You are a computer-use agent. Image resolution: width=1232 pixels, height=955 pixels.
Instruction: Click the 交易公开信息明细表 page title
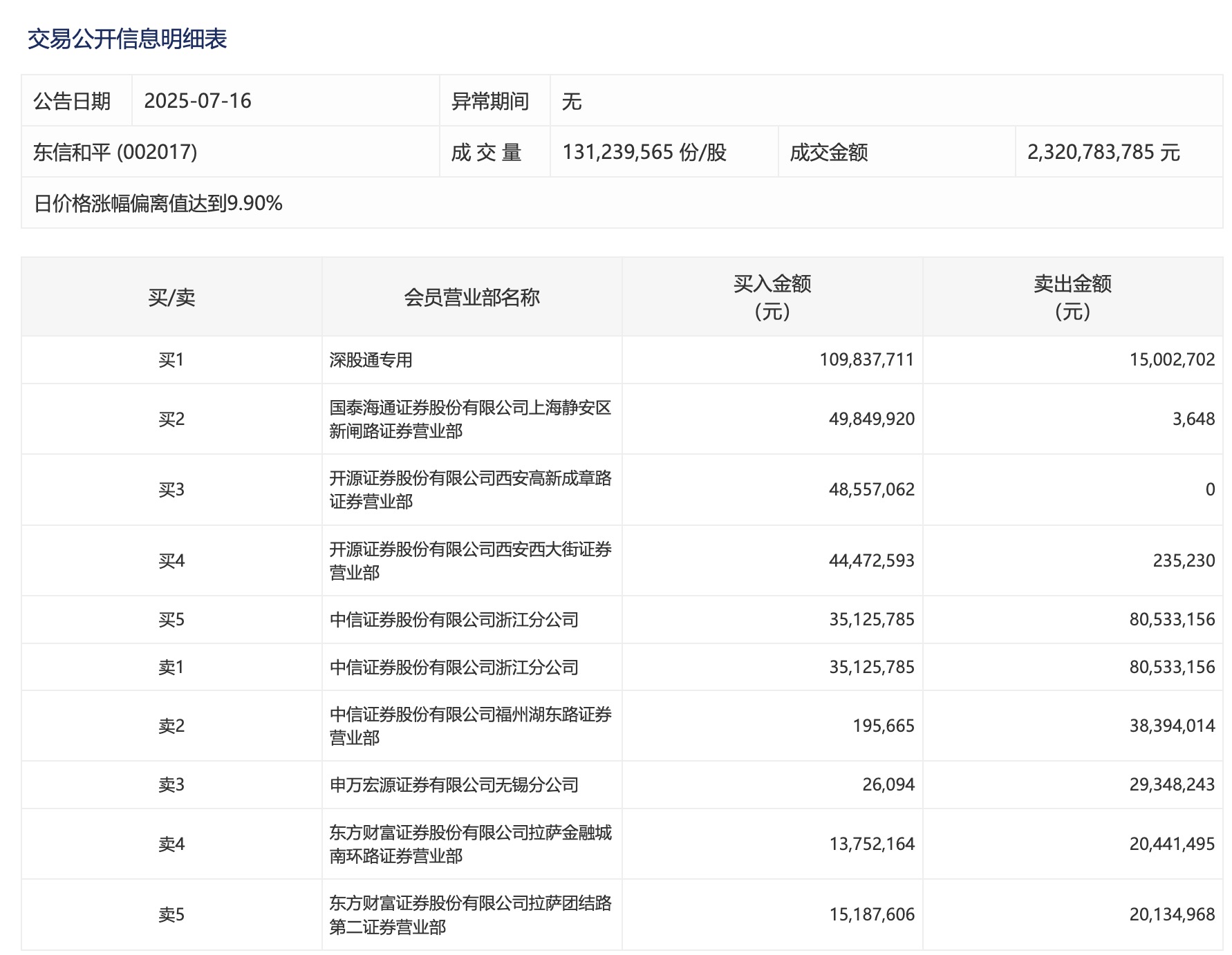127,39
